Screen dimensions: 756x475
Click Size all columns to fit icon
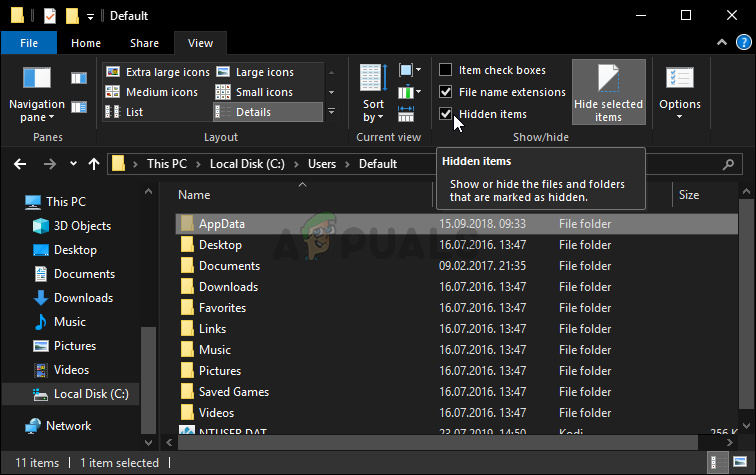tap(406, 114)
